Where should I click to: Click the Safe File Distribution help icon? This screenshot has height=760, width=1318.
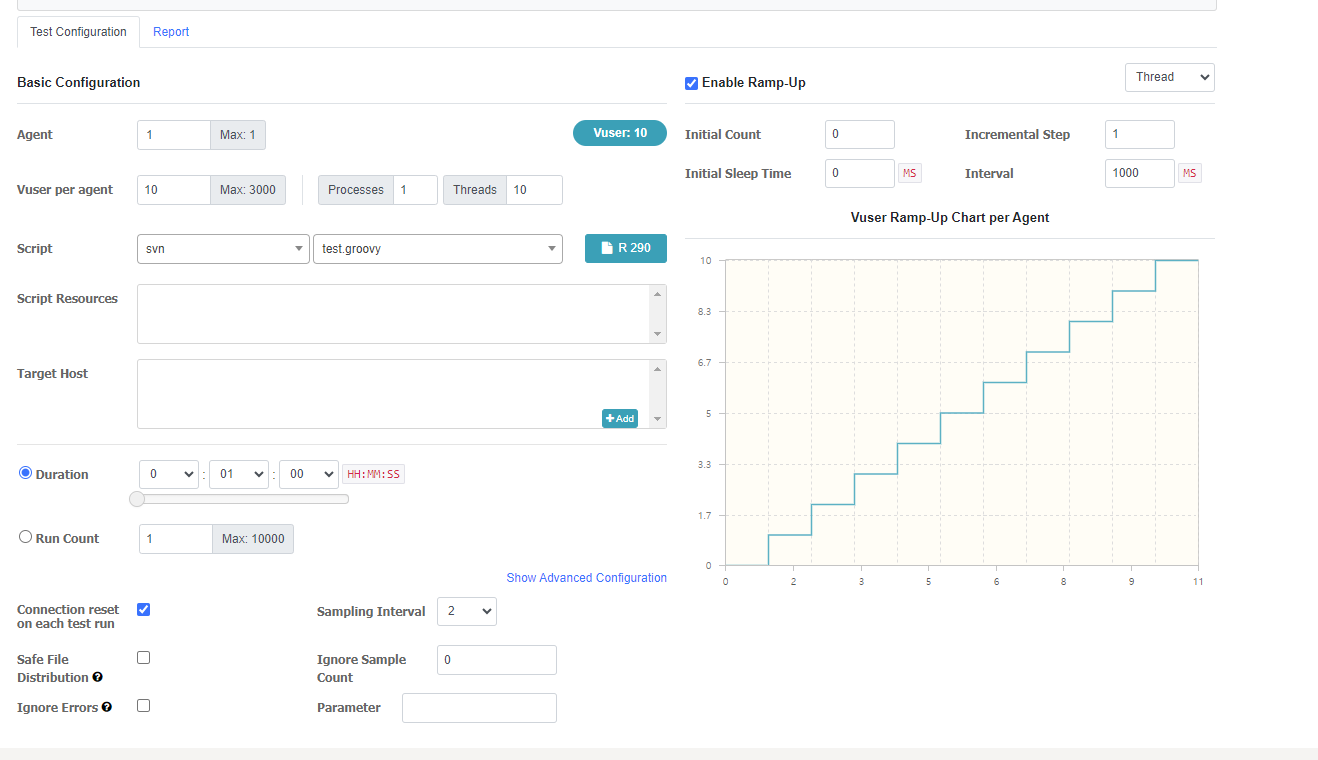pos(98,677)
